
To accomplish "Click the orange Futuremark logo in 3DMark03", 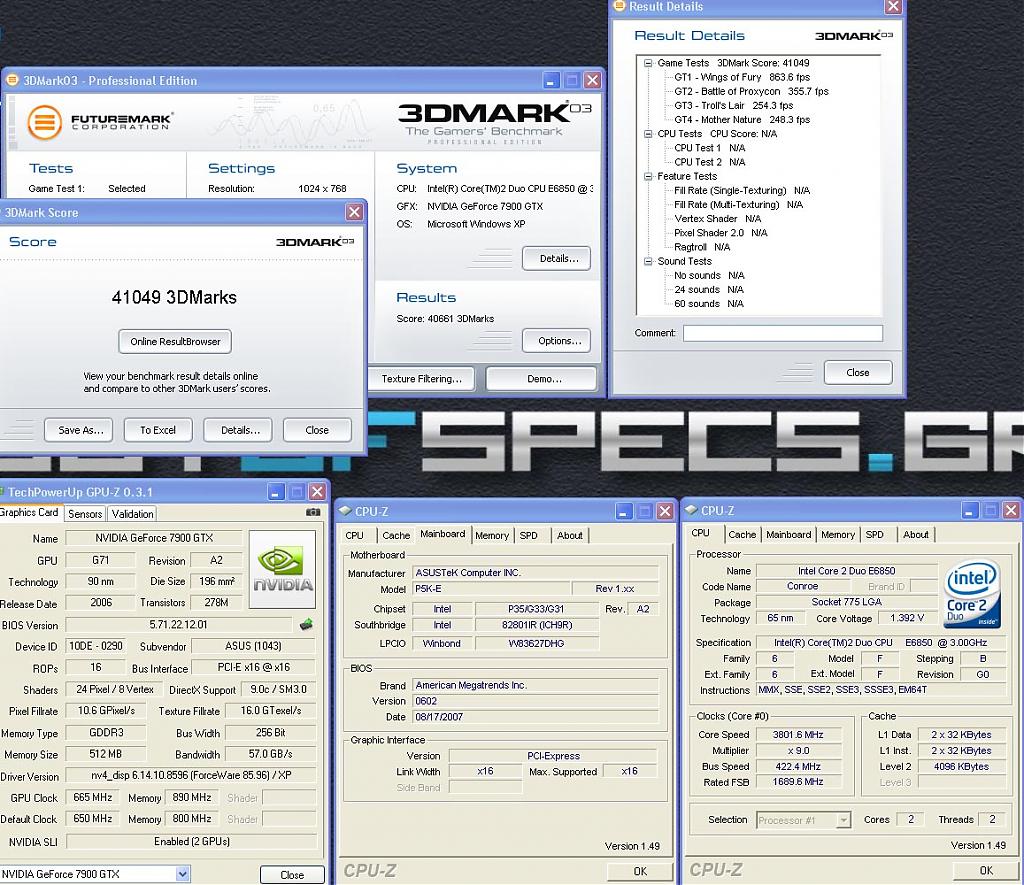I will tap(44, 122).
